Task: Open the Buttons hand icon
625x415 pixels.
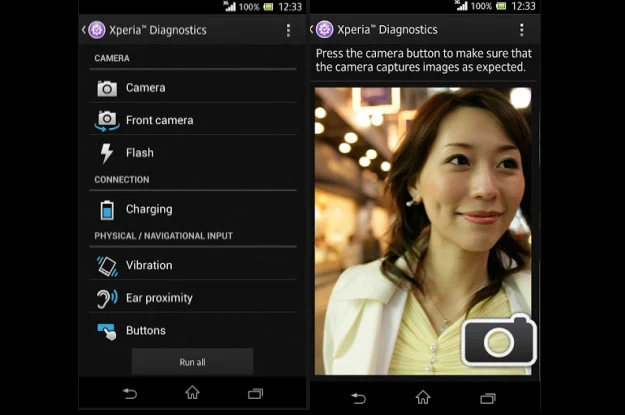Action: pyautogui.click(x=107, y=331)
